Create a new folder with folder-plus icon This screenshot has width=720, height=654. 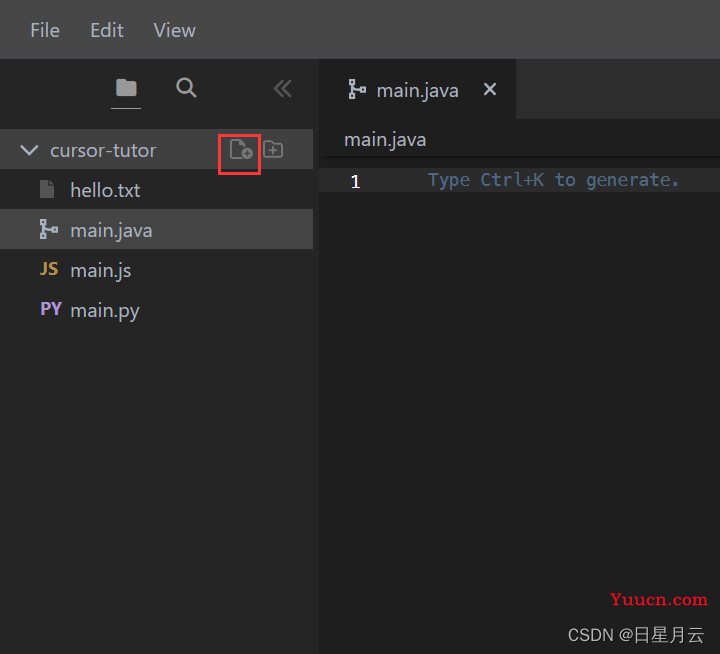pyautogui.click(x=273, y=150)
